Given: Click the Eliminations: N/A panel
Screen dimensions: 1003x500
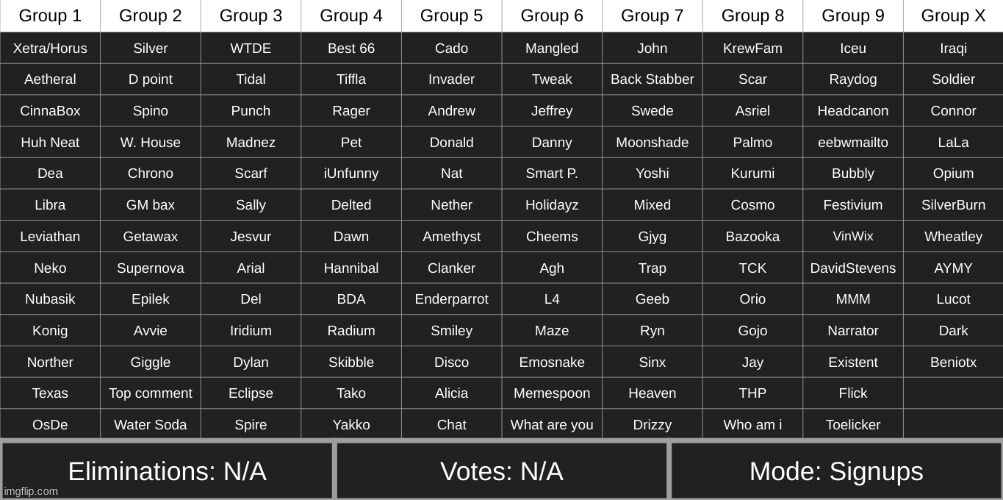Looking at the screenshot, I should click(167, 471).
